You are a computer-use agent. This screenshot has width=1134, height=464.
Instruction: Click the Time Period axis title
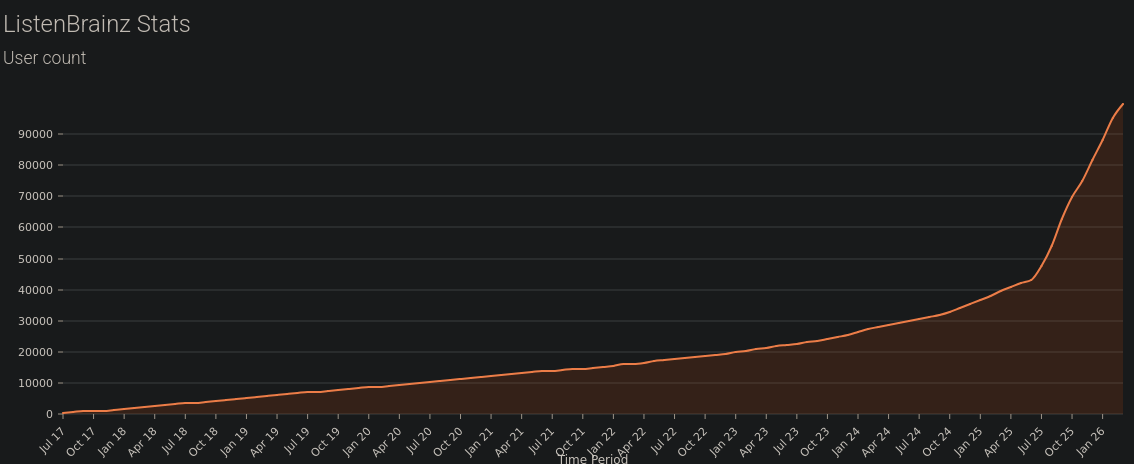click(x=593, y=459)
